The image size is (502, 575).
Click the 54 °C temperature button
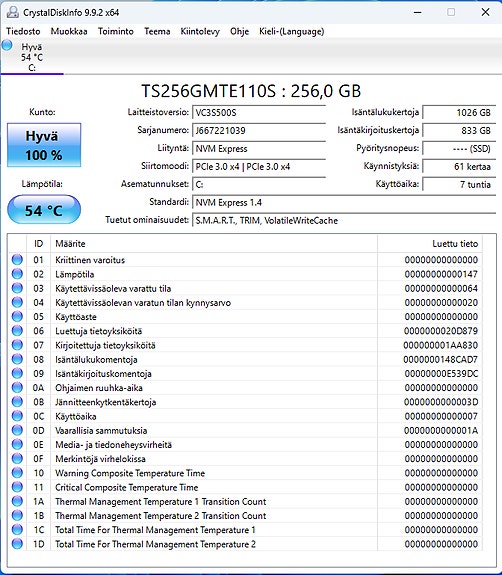(44, 210)
